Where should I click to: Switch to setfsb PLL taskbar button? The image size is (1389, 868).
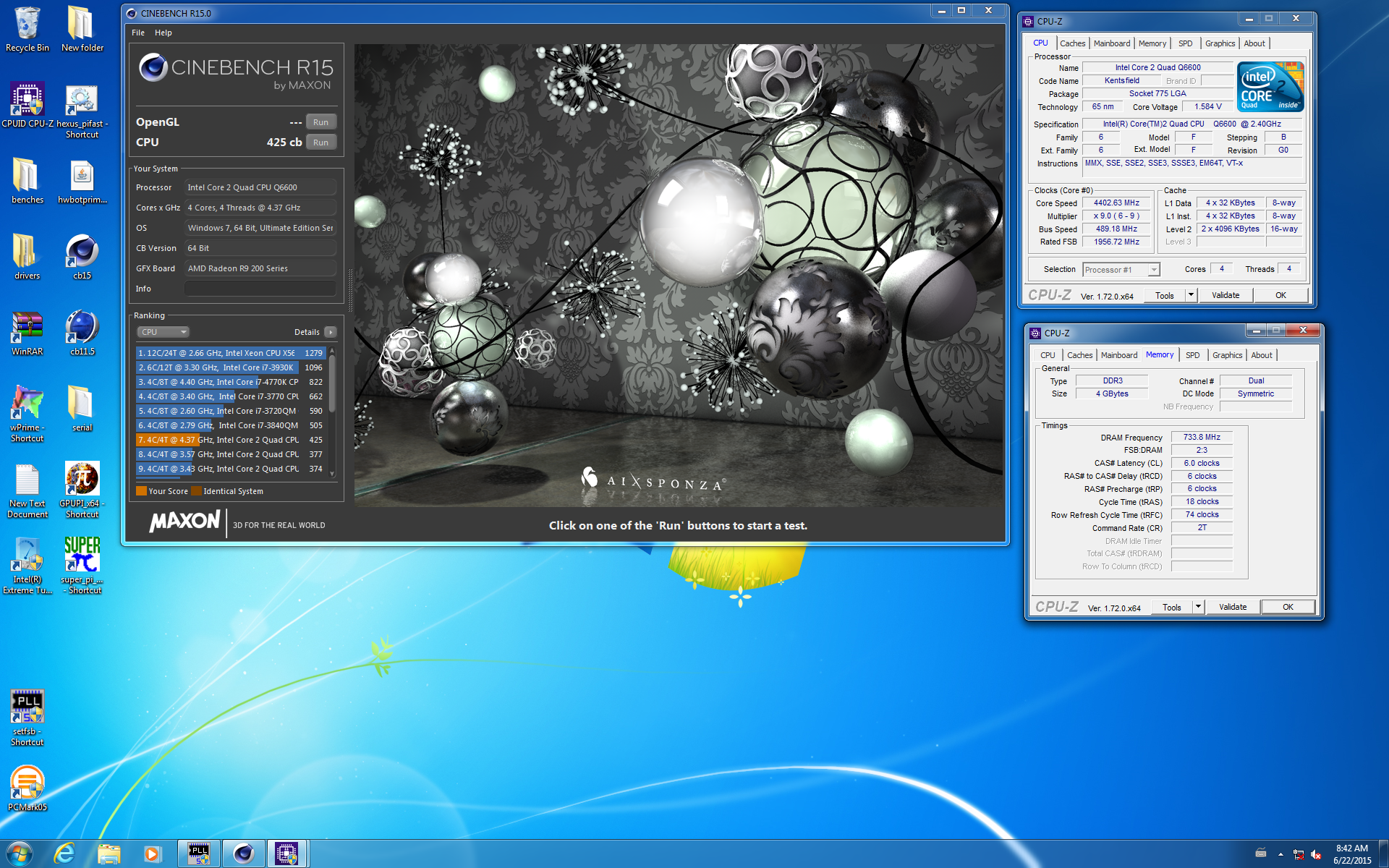tap(199, 854)
